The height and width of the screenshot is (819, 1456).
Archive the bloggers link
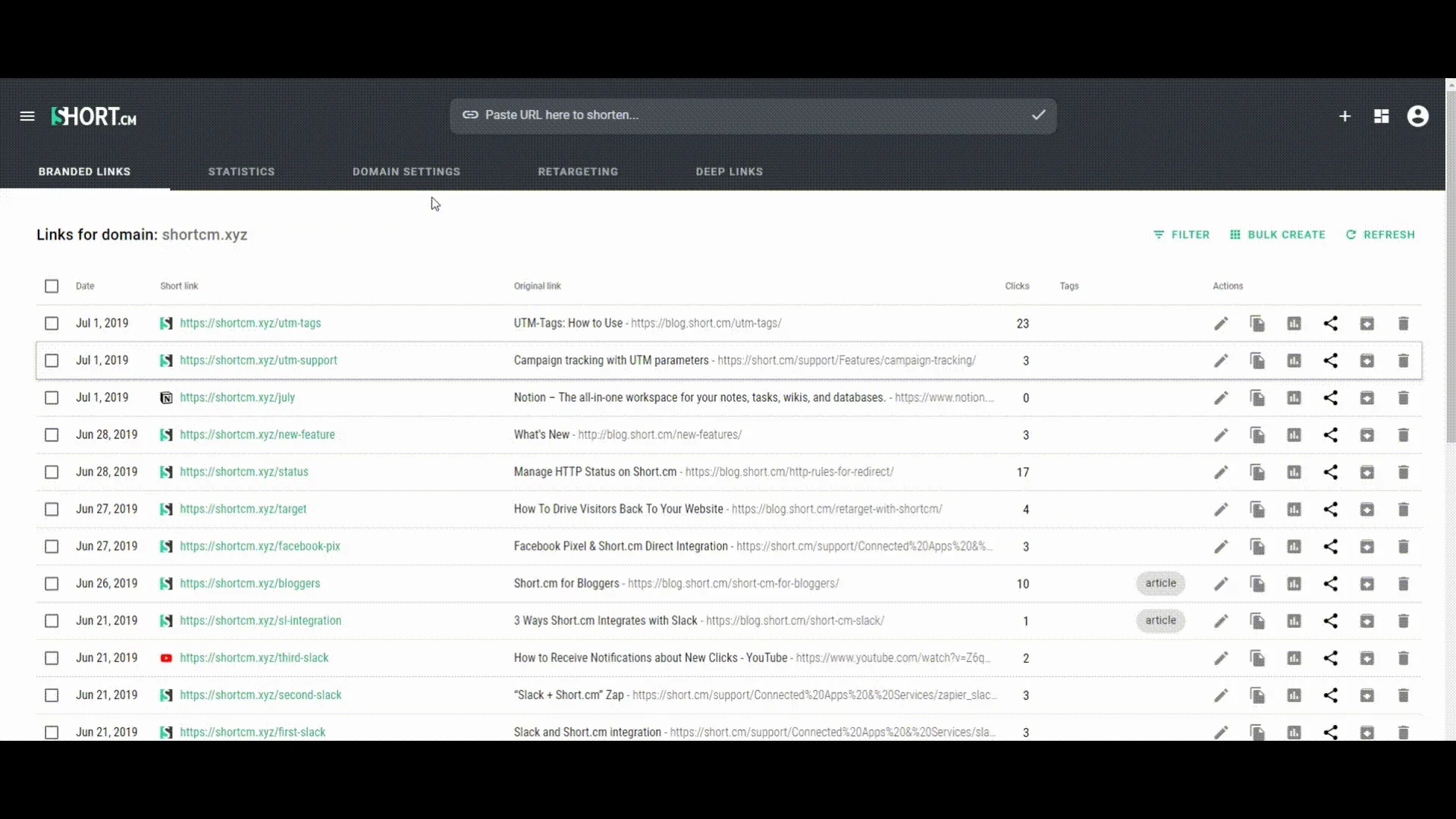[x=1367, y=584]
